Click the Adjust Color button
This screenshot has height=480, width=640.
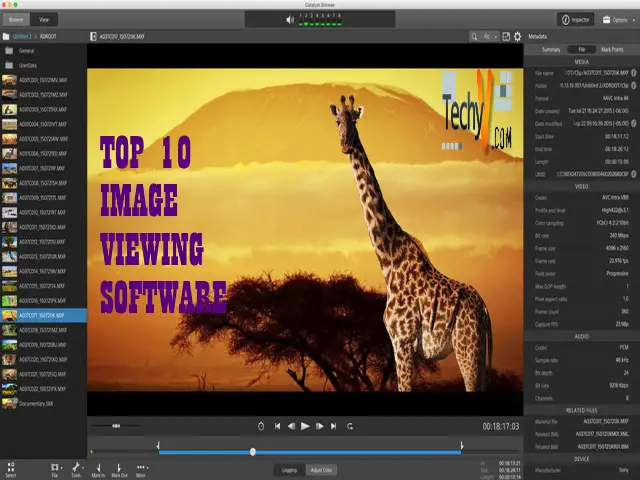click(x=322, y=468)
